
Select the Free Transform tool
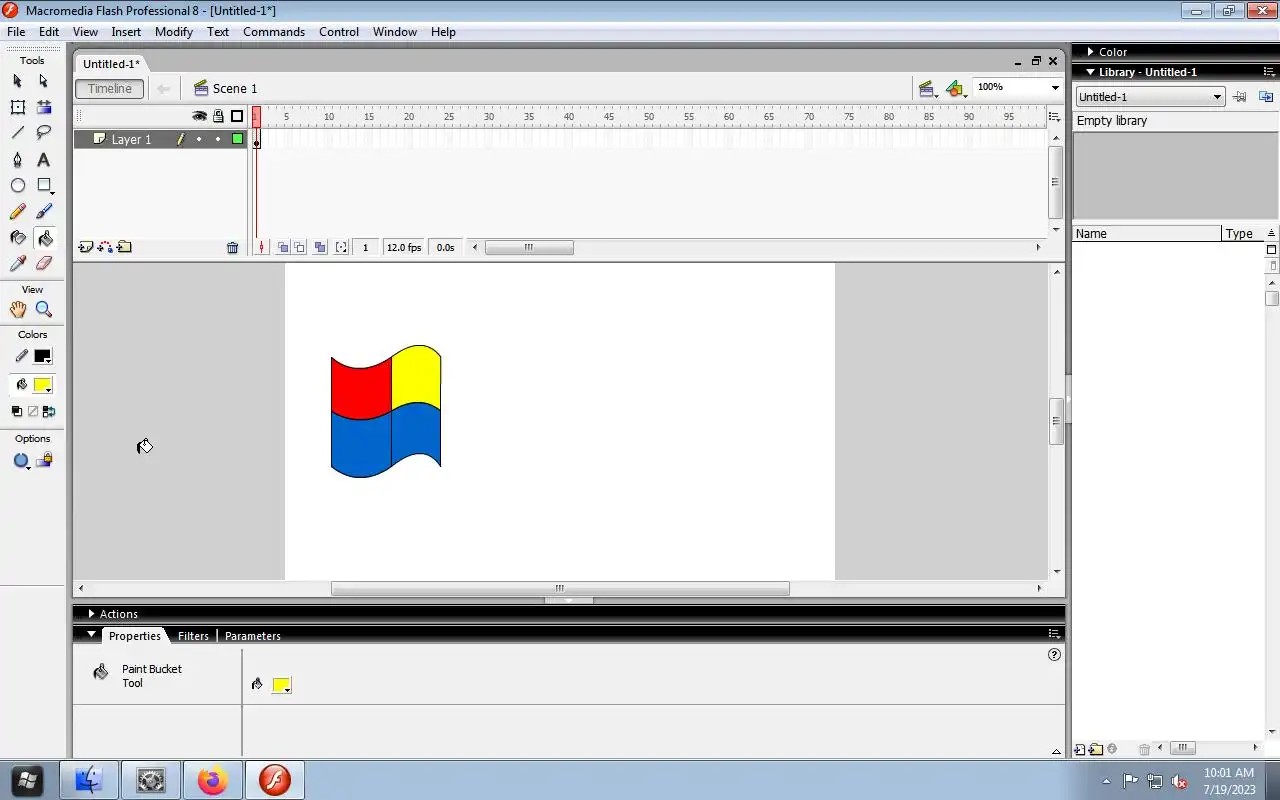pyautogui.click(x=17, y=107)
